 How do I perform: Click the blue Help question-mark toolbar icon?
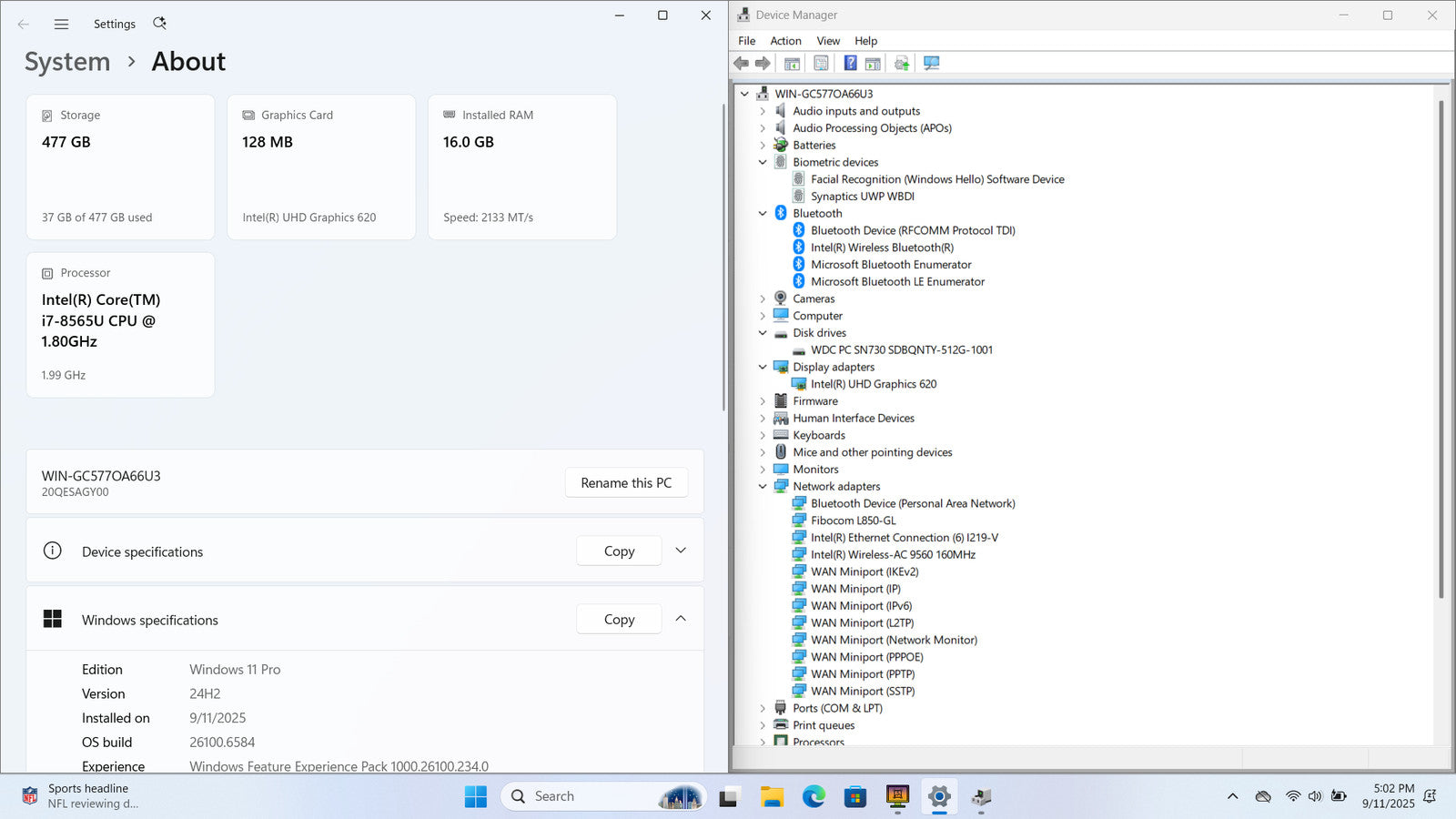(850, 63)
